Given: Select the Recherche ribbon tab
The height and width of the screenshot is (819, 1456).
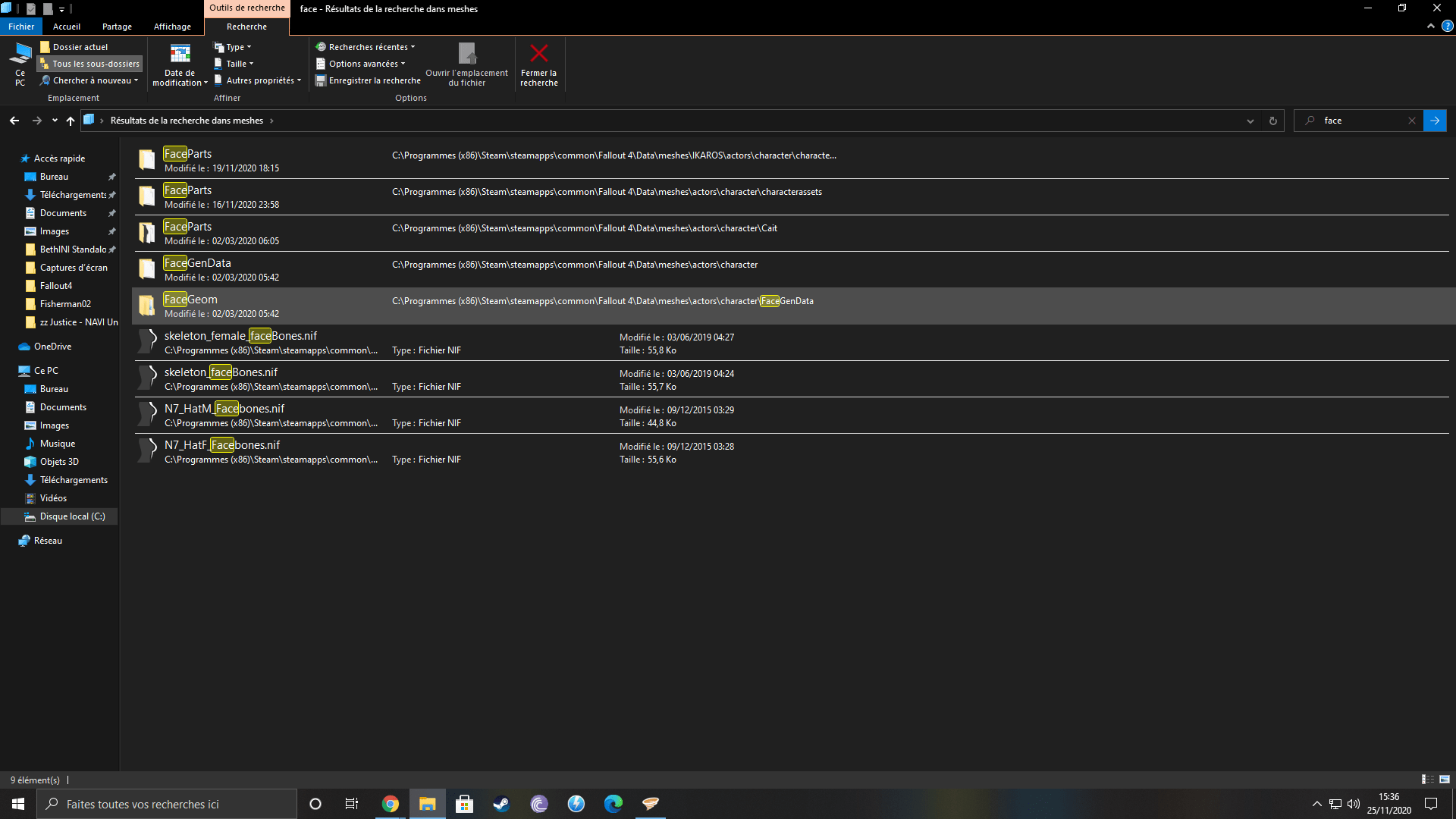Looking at the screenshot, I should (246, 27).
